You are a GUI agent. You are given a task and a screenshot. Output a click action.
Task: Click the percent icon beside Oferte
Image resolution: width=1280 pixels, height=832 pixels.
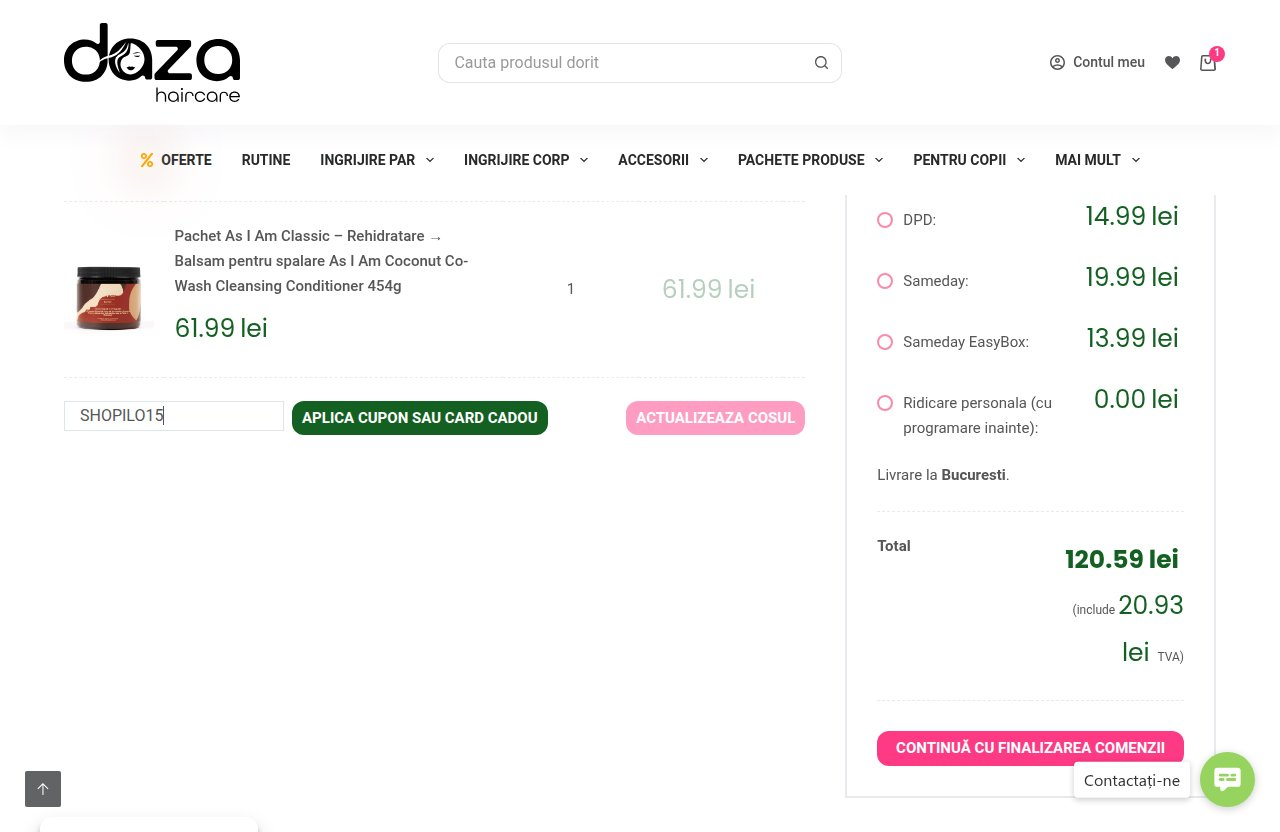tap(147, 160)
